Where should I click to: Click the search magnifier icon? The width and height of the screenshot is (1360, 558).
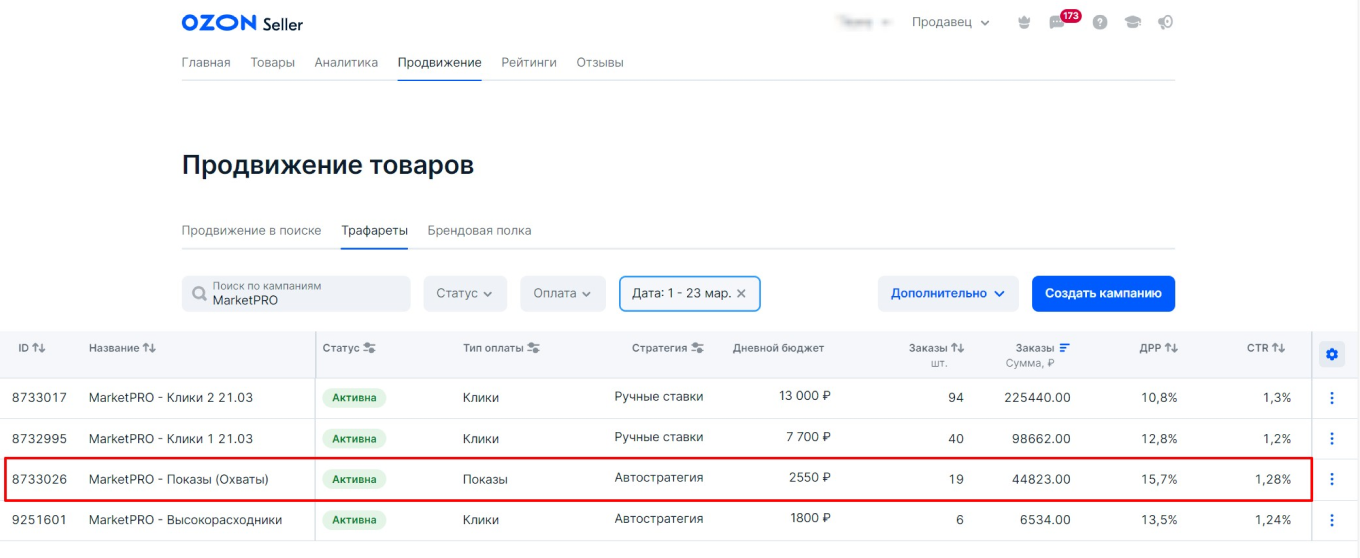[199, 294]
